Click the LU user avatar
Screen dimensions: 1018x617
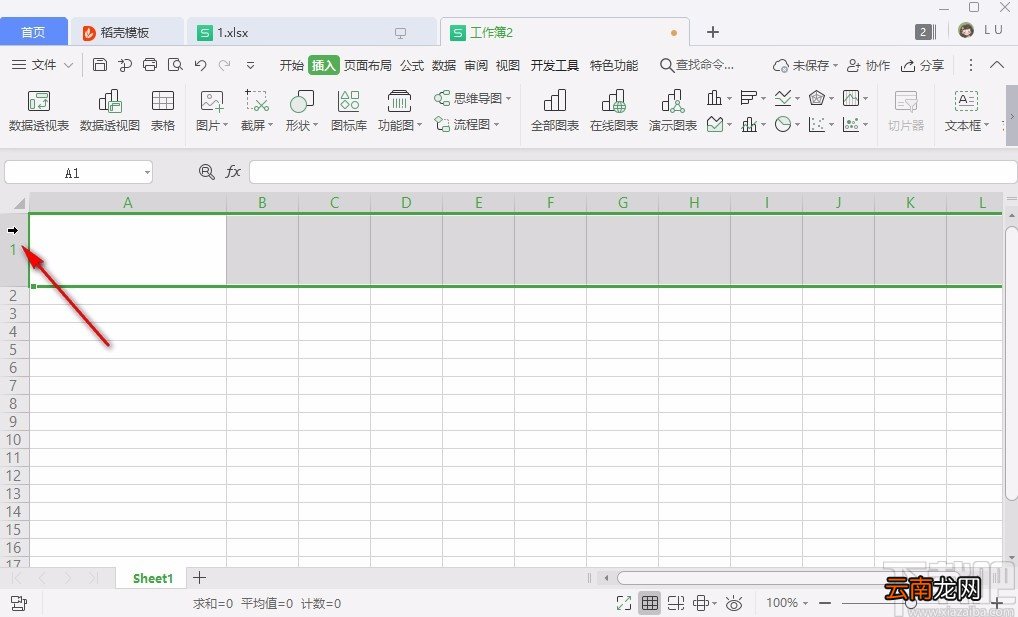coord(966,31)
